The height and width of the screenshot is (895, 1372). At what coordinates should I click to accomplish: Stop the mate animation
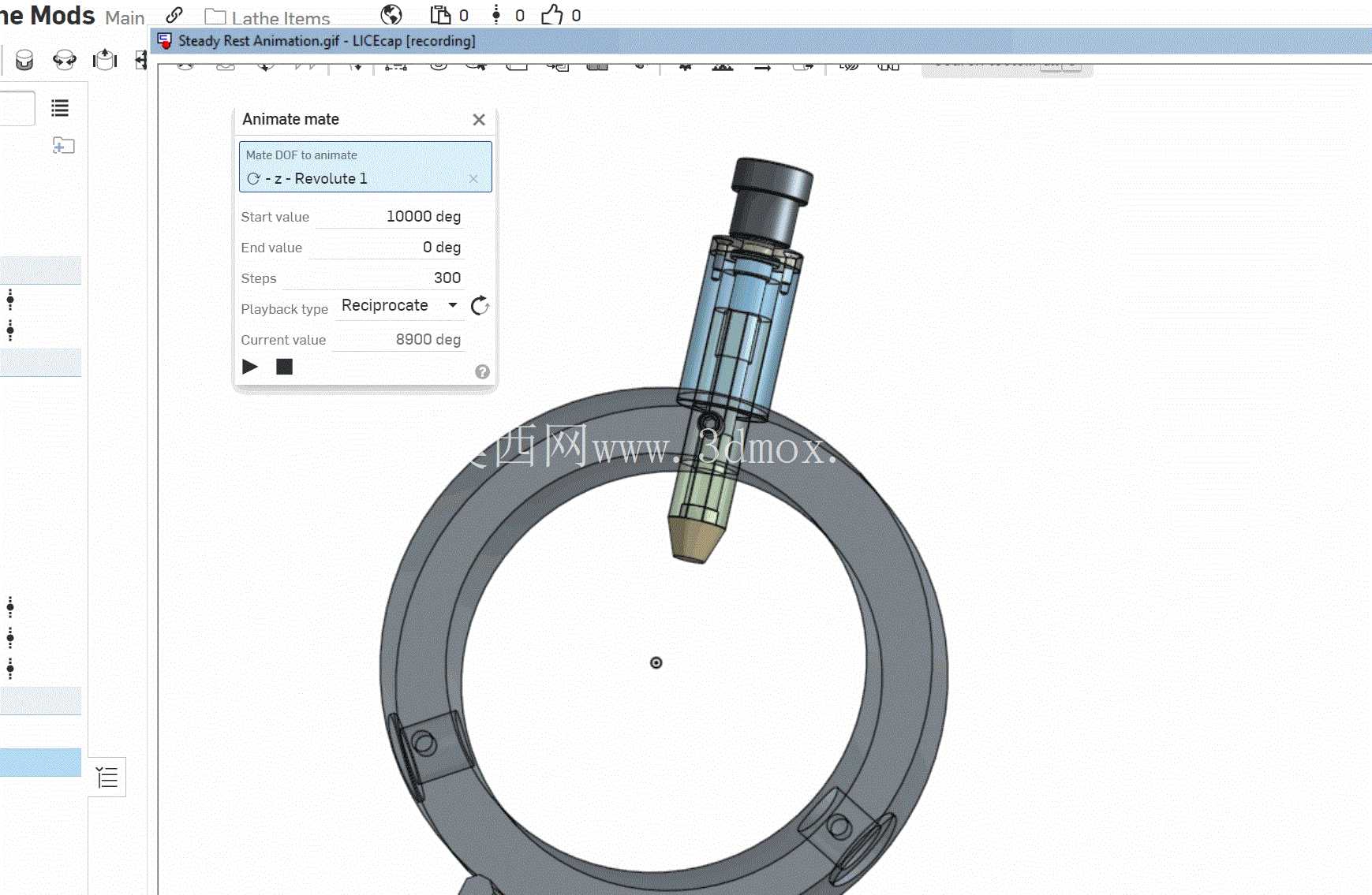tap(285, 367)
